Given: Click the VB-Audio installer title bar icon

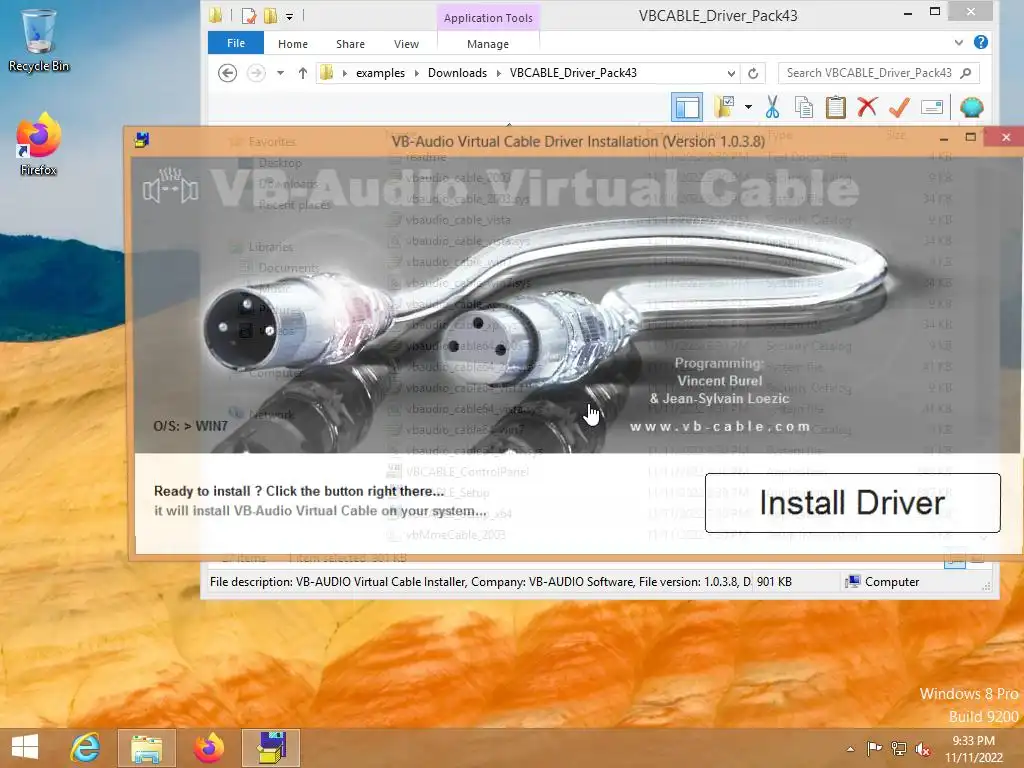Looking at the screenshot, I should (142, 140).
